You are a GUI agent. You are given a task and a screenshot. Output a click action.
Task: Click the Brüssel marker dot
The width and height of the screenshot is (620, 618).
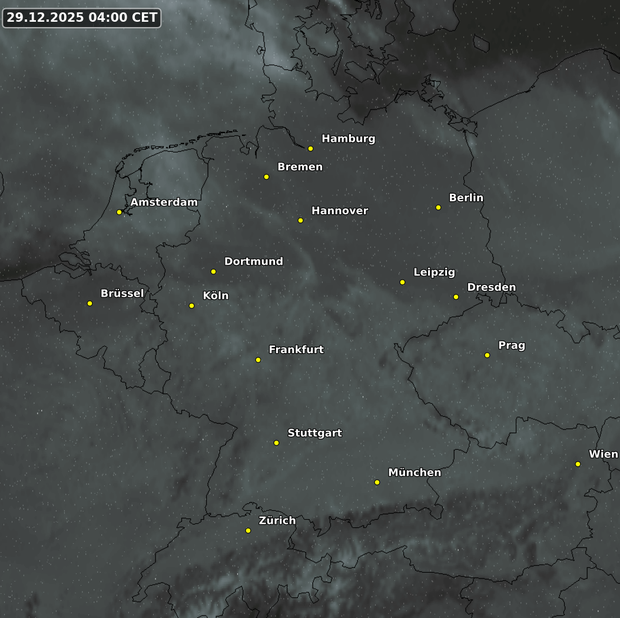pos(90,303)
